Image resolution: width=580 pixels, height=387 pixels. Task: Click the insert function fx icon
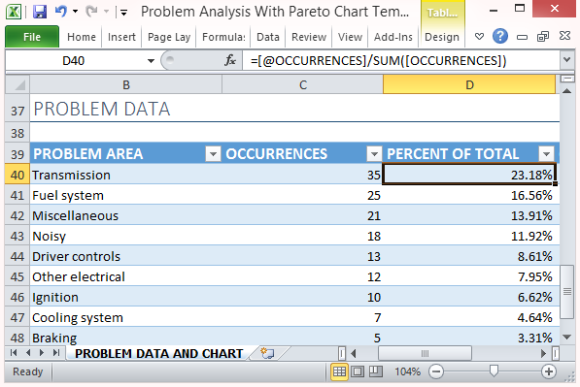(230, 60)
